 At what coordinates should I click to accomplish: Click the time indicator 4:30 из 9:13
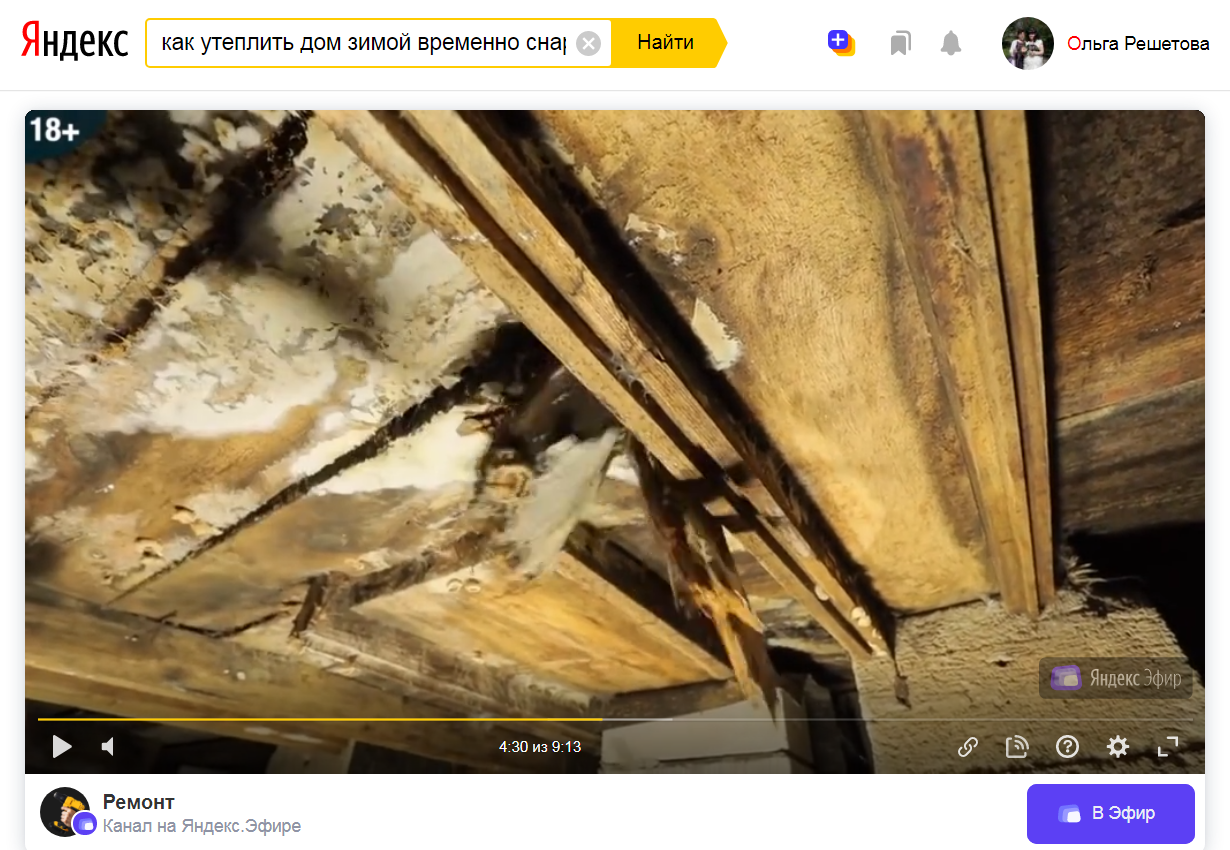tap(540, 747)
